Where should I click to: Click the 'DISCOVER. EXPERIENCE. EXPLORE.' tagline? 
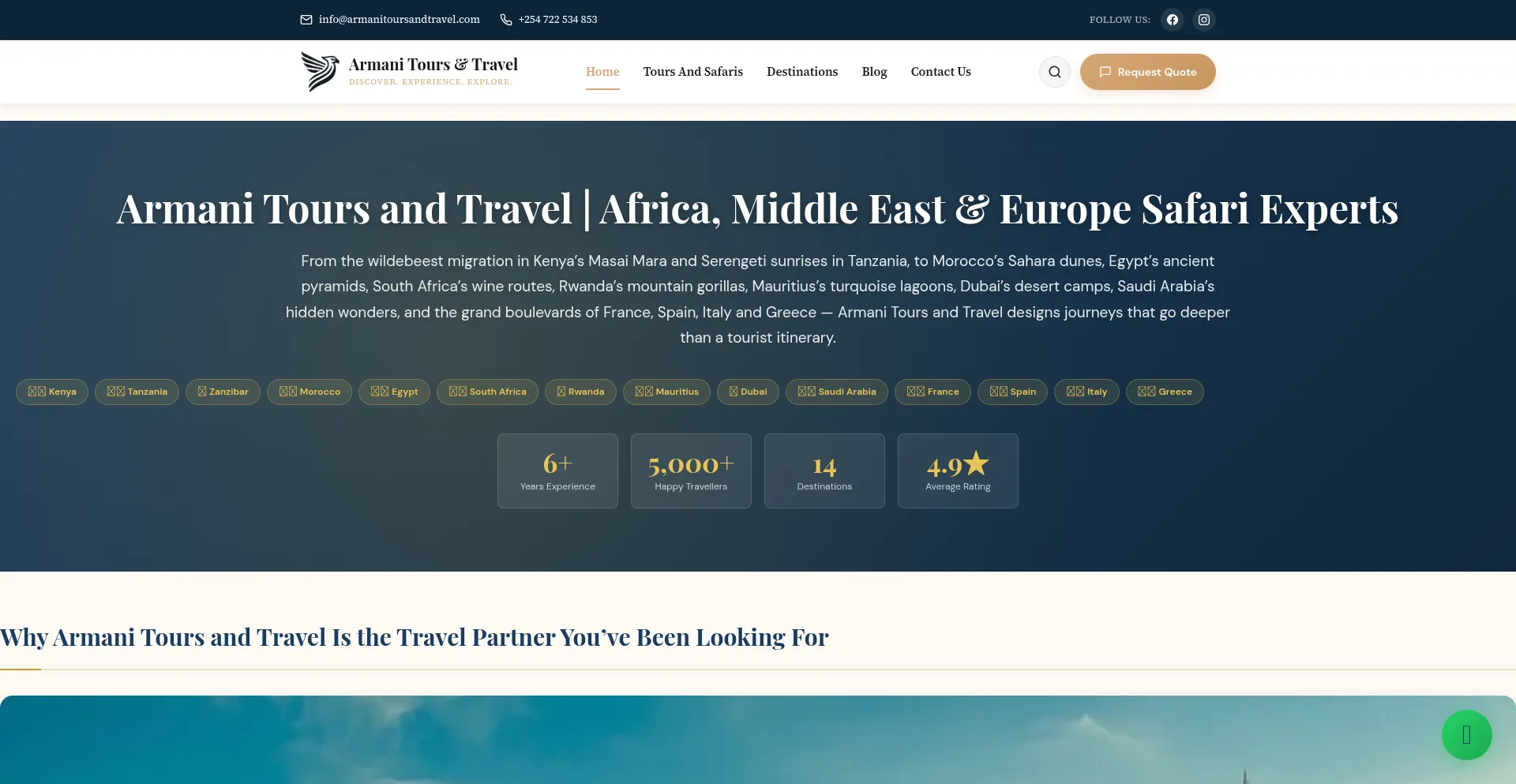431,82
